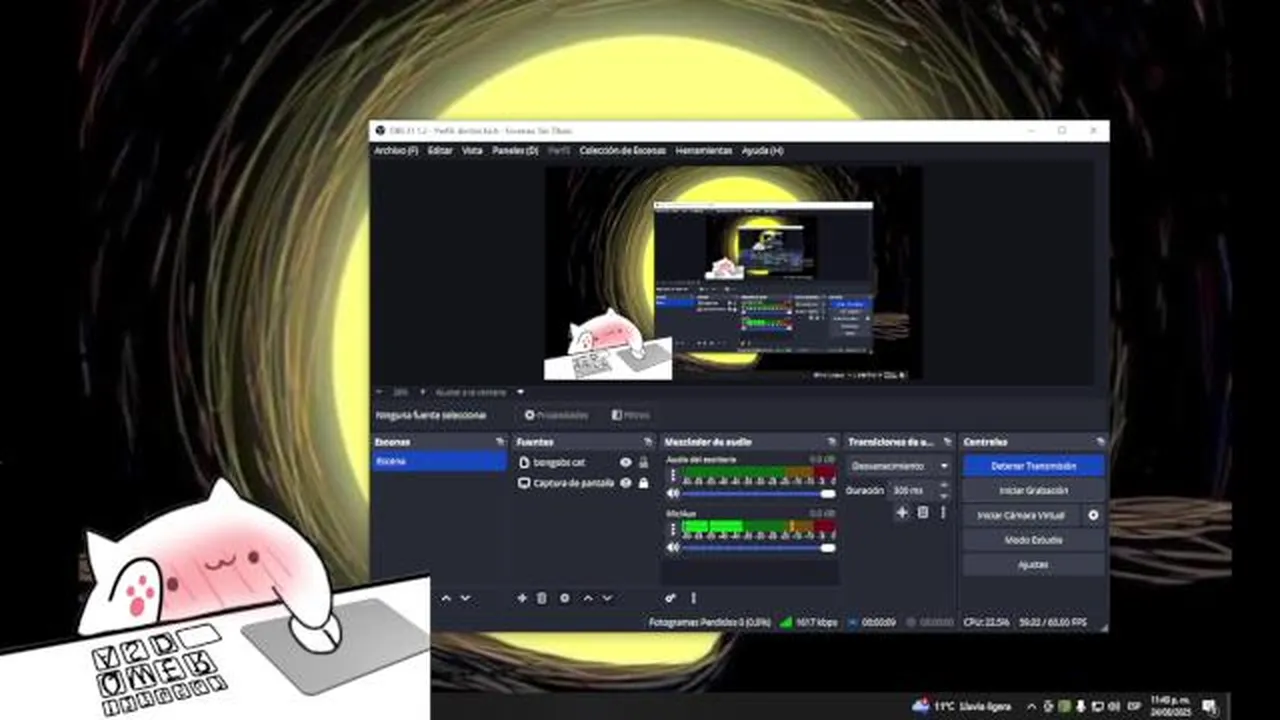This screenshot has height=720, width=1280.
Task: Select the bongobs cat source row
Action: coord(583,463)
